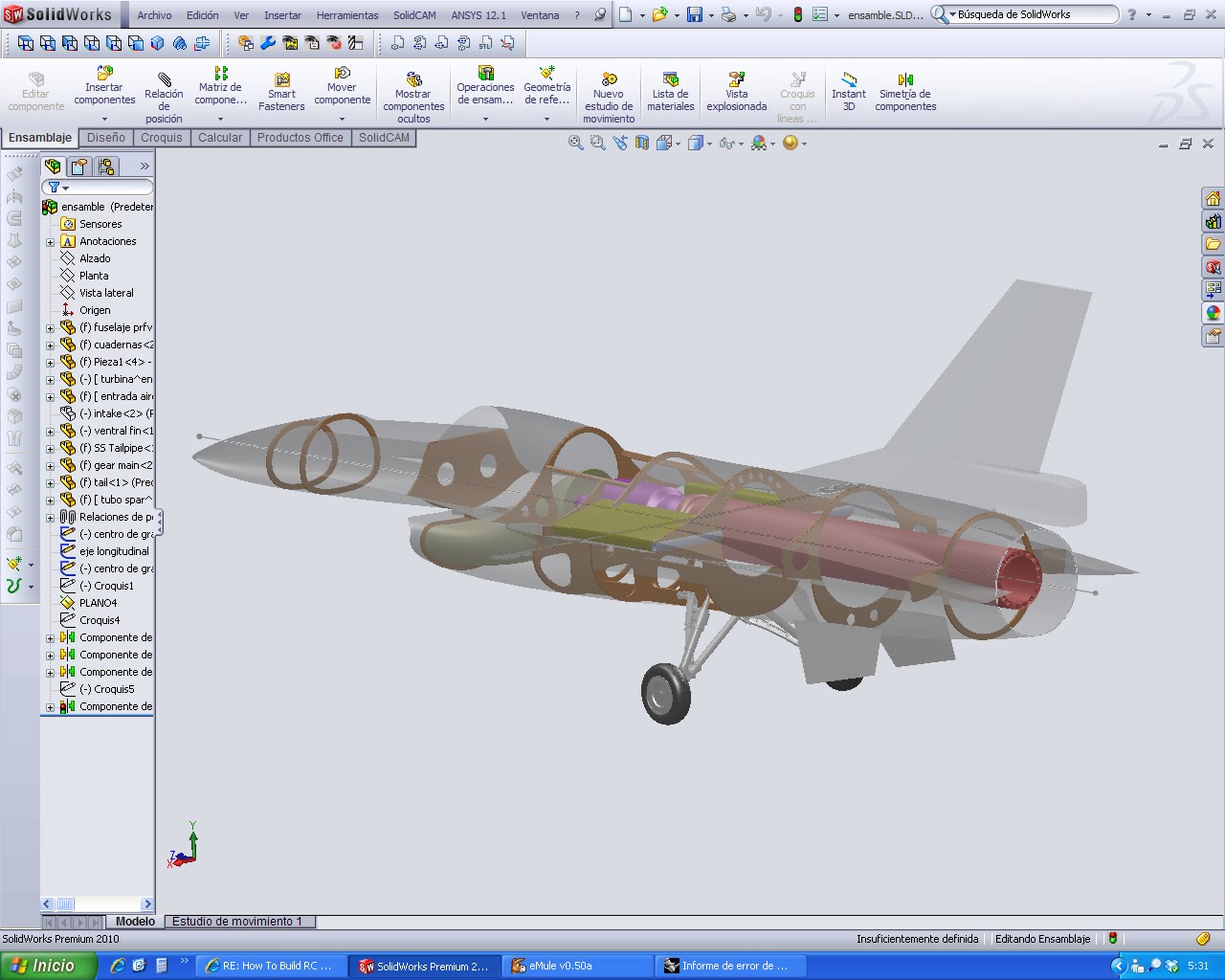Click the Section View icon
This screenshot has height=980, width=1225.
tap(642, 143)
